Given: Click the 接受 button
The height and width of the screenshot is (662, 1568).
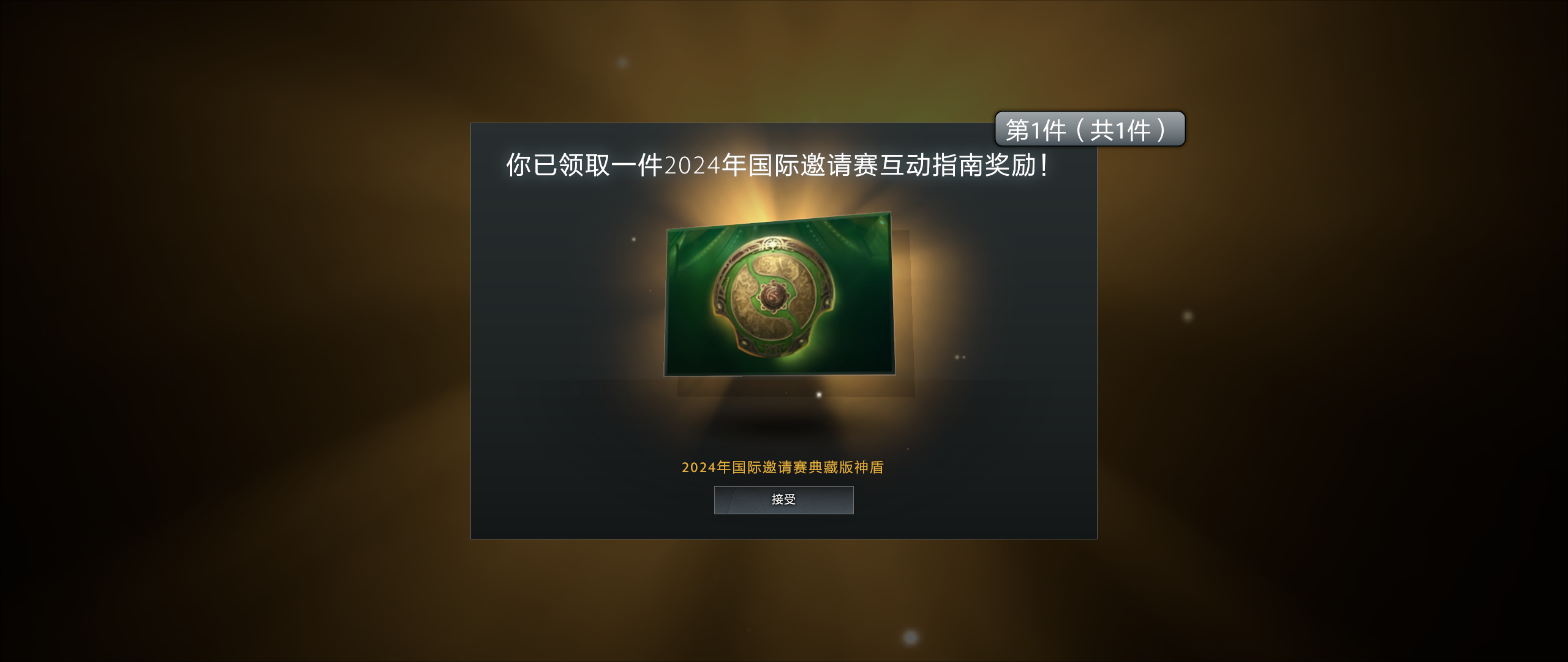Looking at the screenshot, I should [783, 500].
